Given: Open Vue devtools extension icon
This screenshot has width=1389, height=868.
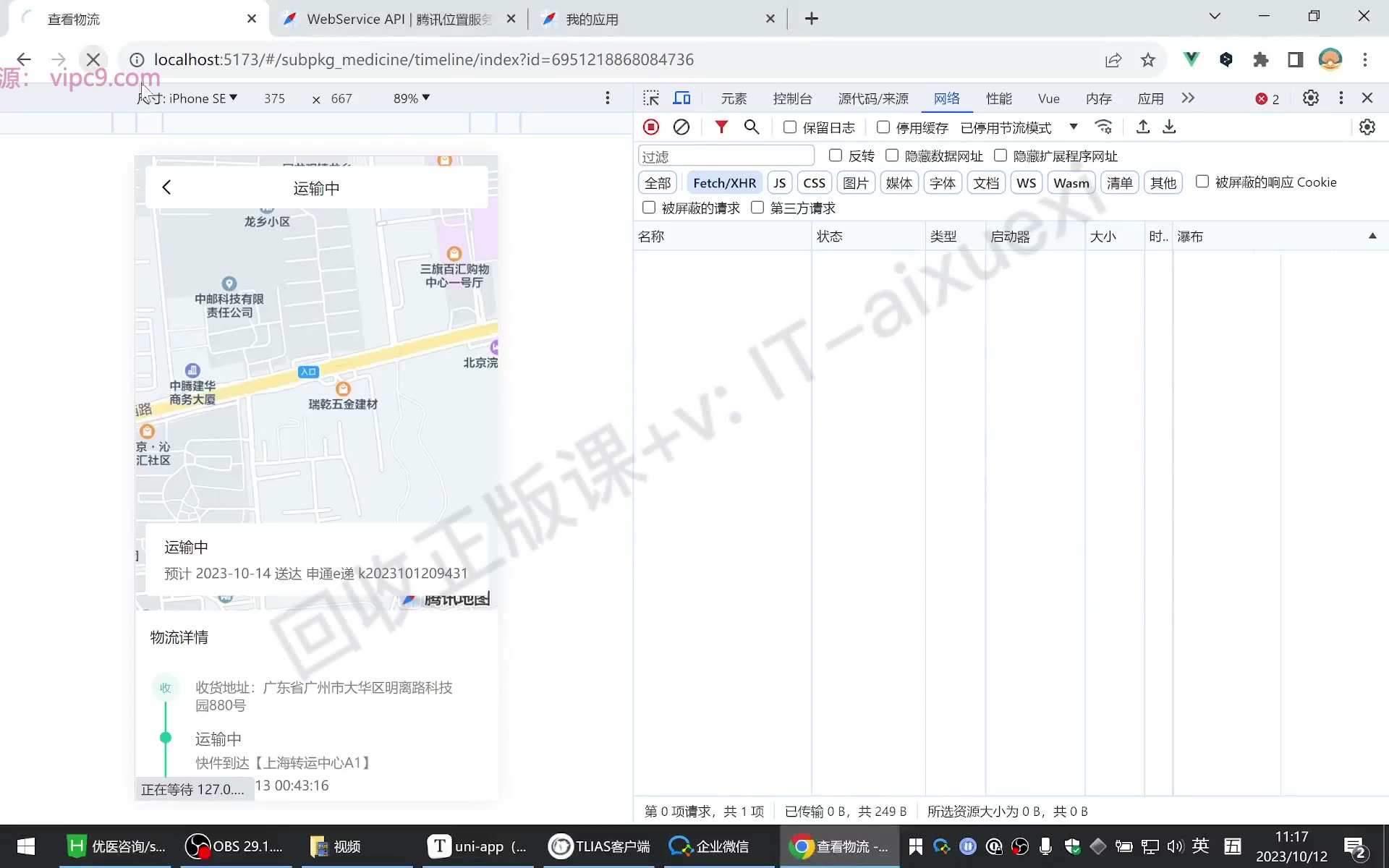Looking at the screenshot, I should (1191, 59).
